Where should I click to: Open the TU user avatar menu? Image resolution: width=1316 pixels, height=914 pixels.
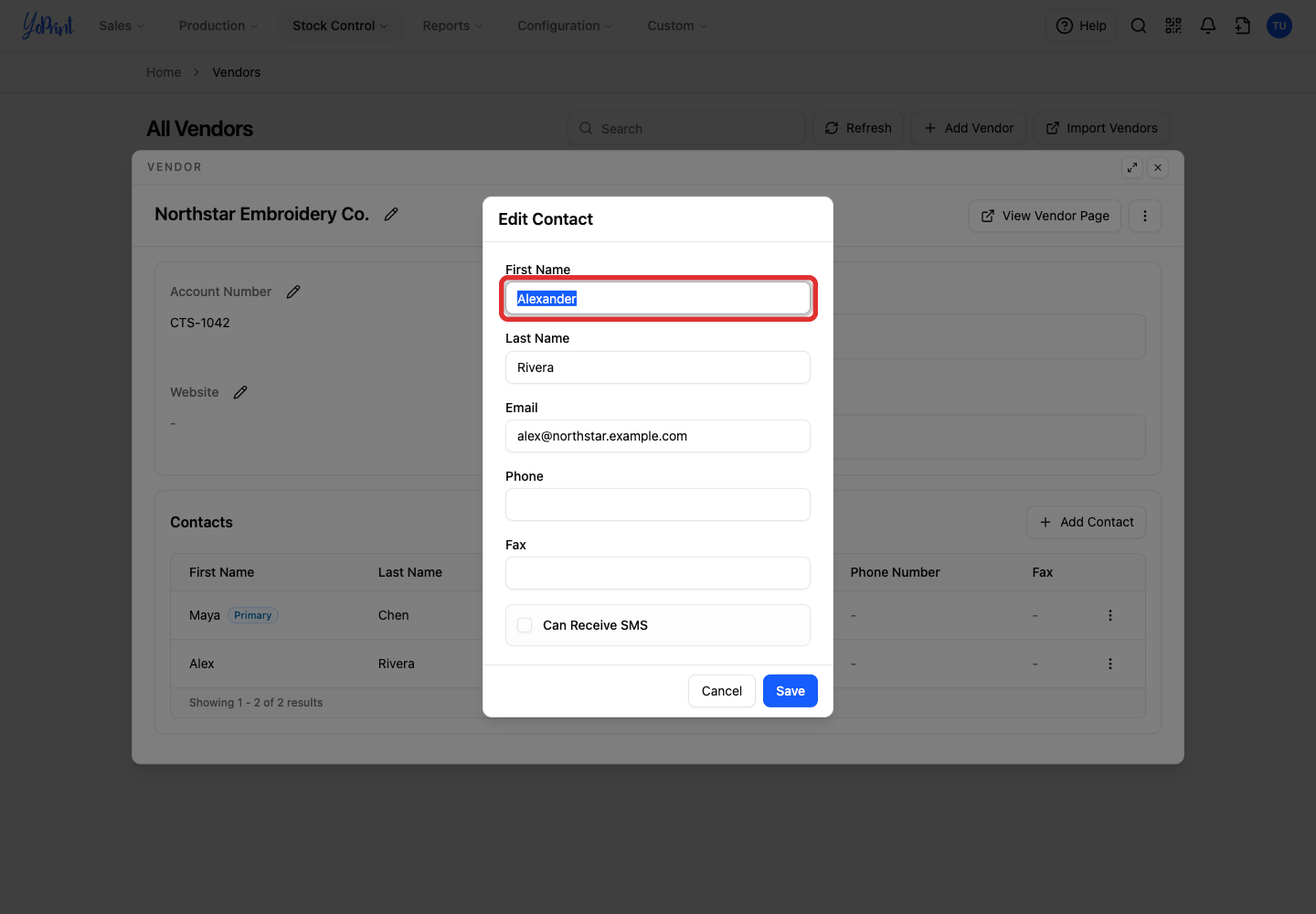pos(1279,26)
